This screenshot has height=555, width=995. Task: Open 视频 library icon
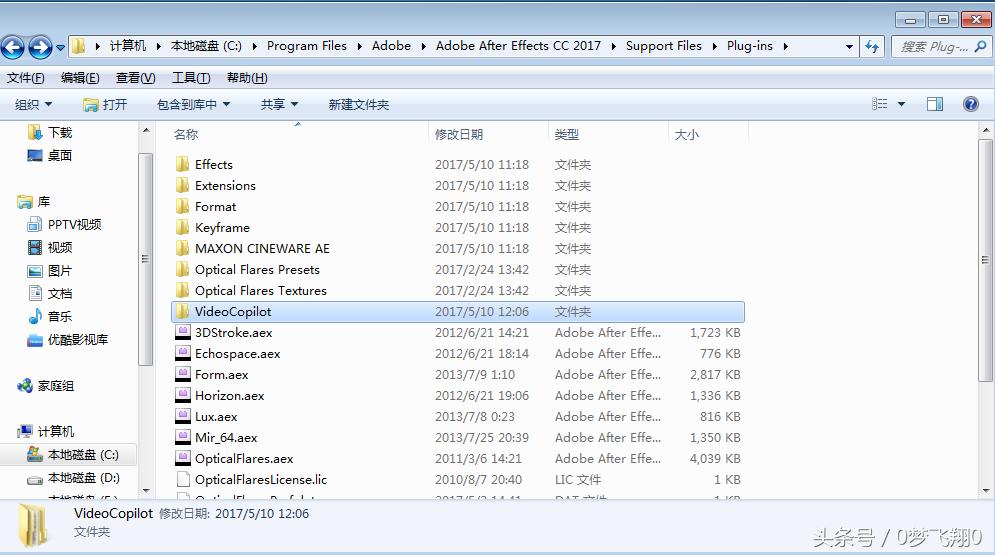coord(35,247)
